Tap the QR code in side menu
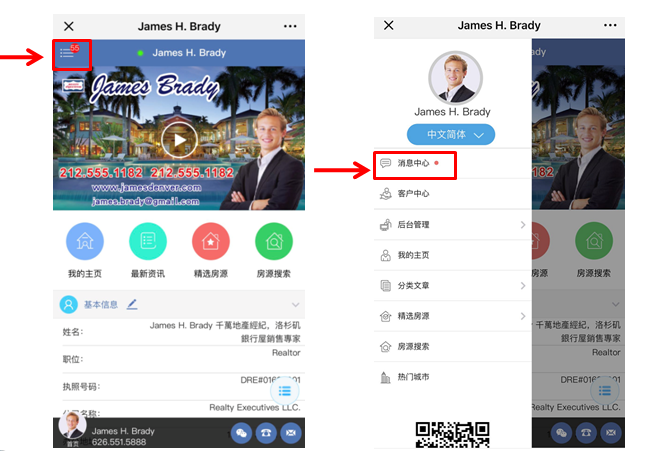This screenshot has height=451, width=645. point(452,435)
